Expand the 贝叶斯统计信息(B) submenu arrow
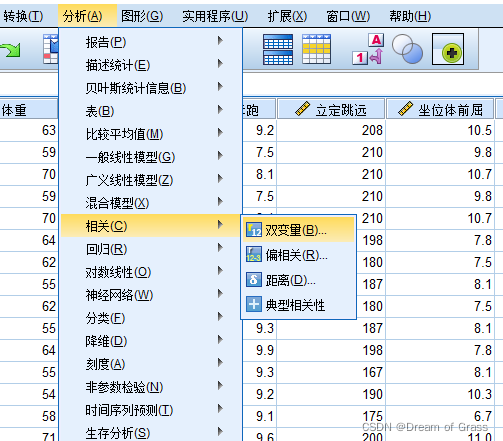 point(220,87)
